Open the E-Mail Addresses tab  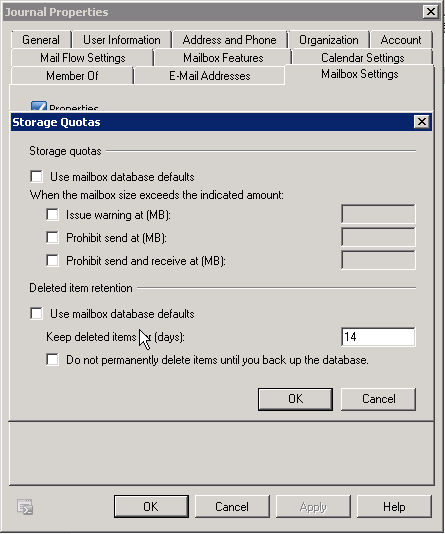click(x=209, y=76)
